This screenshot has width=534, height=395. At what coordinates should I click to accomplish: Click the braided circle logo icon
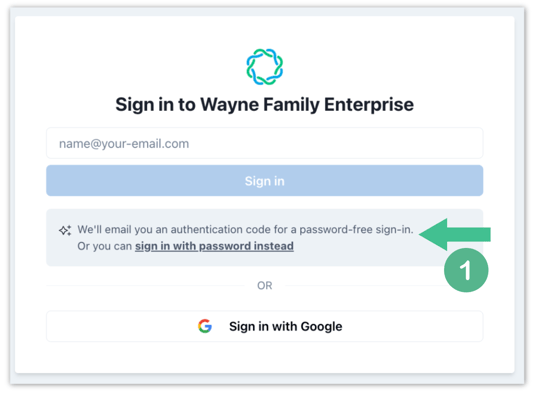265,67
